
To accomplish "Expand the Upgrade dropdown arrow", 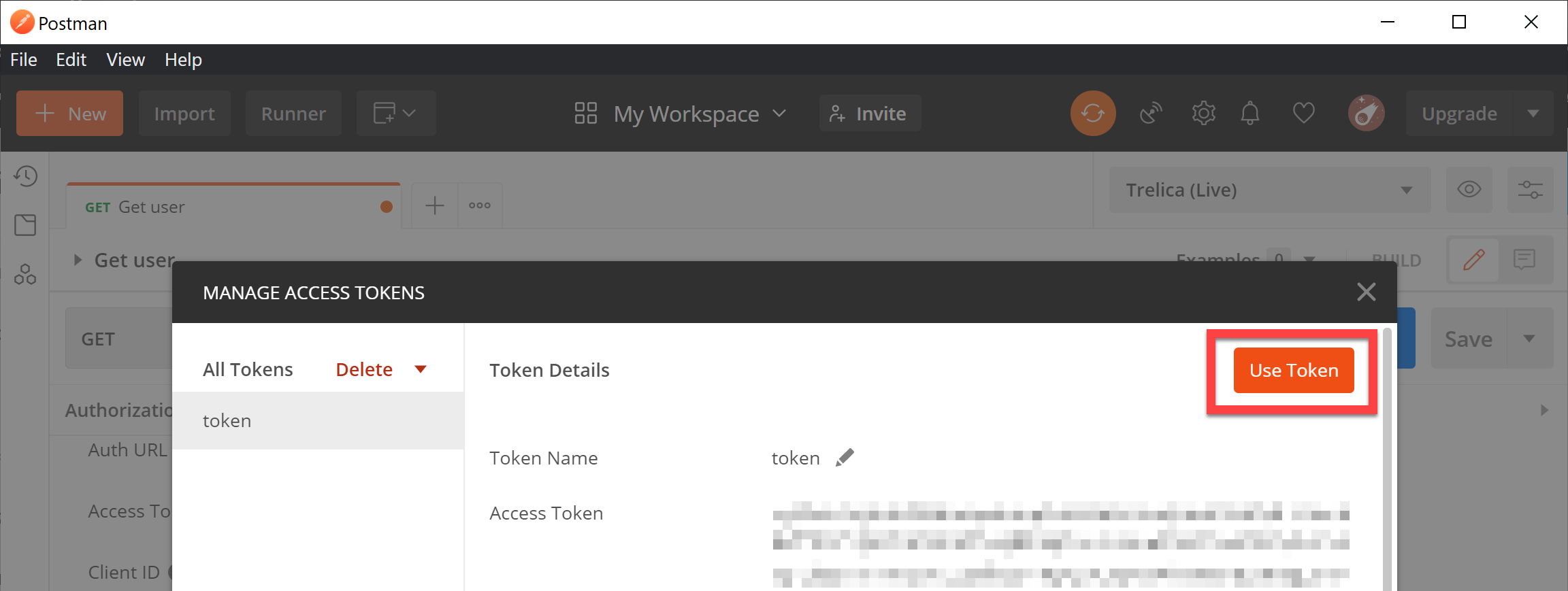I will coord(1533,114).
